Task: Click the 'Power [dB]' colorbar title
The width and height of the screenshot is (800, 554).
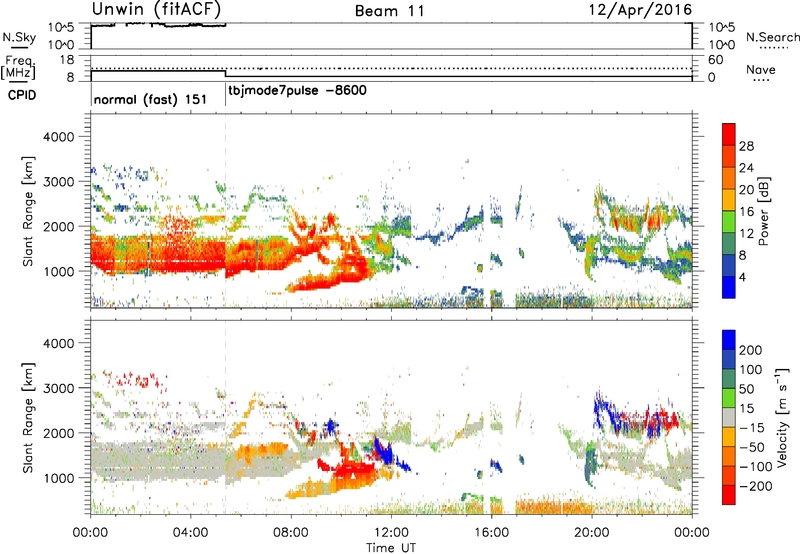Action: (x=764, y=211)
